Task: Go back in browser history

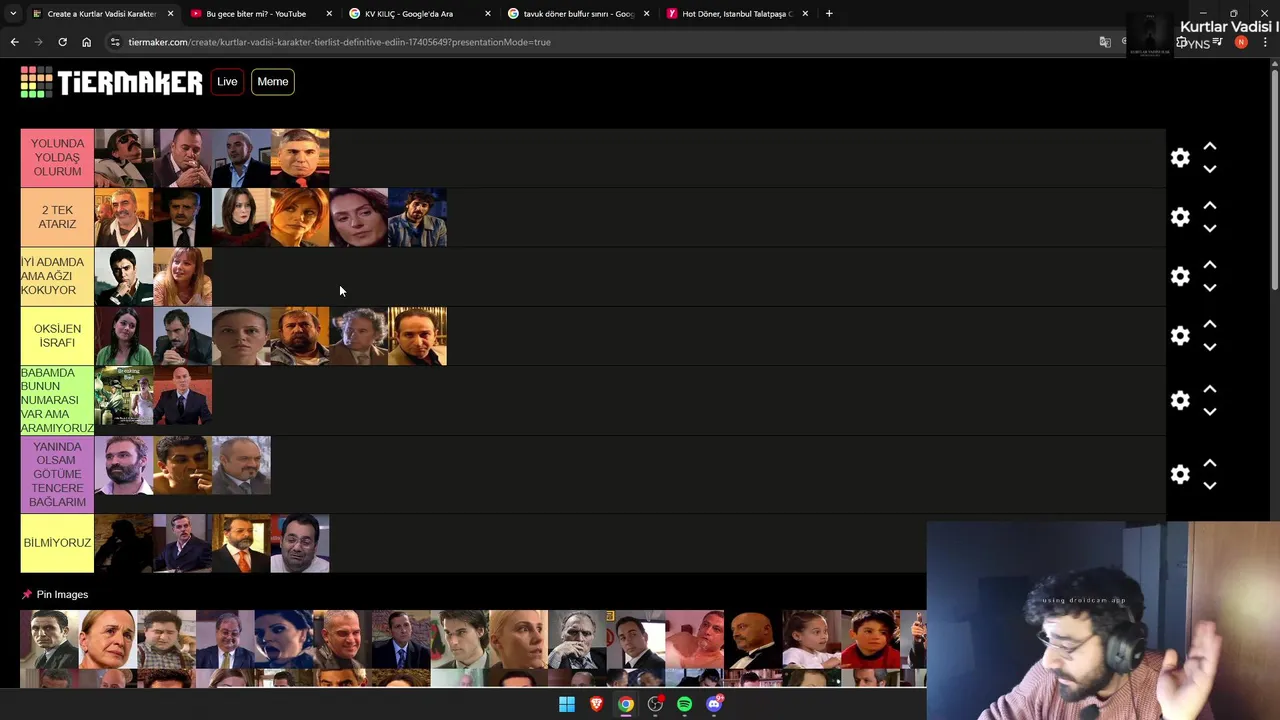Action: click(x=14, y=42)
